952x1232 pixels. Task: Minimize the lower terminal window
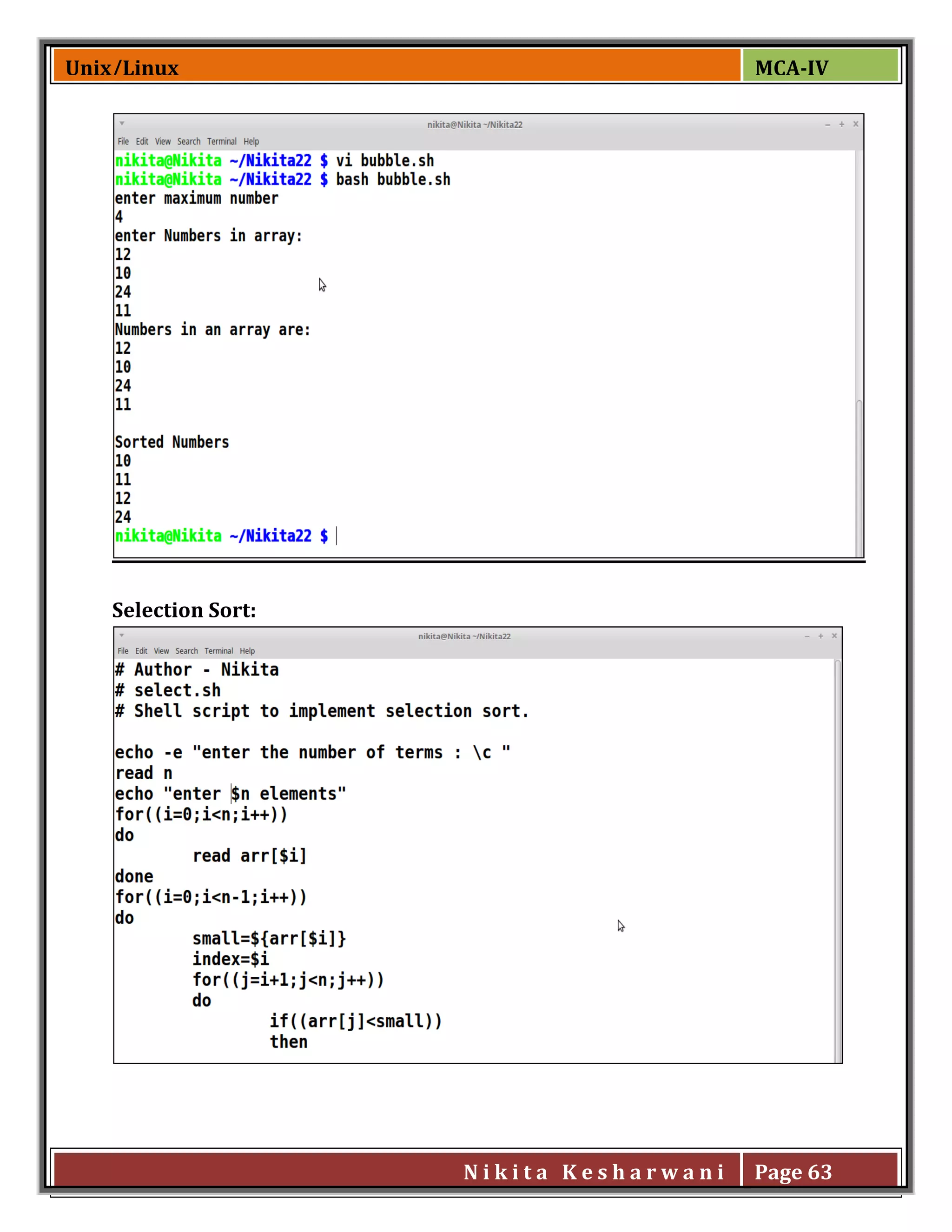[807, 636]
